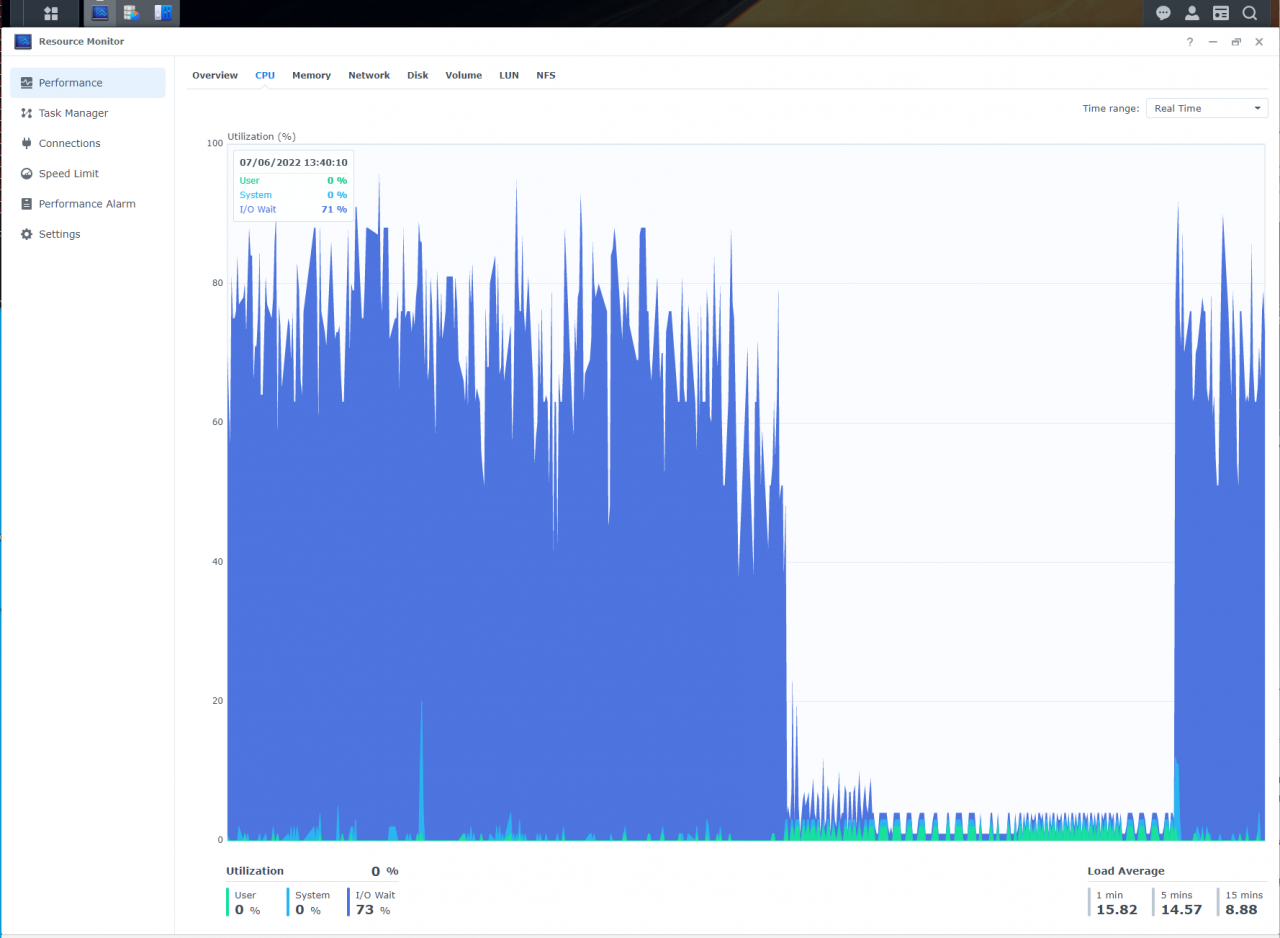Switch to the Memory tab
The width and height of the screenshot is (1280, 938).
pyautogui.click(x=311, y=75)
